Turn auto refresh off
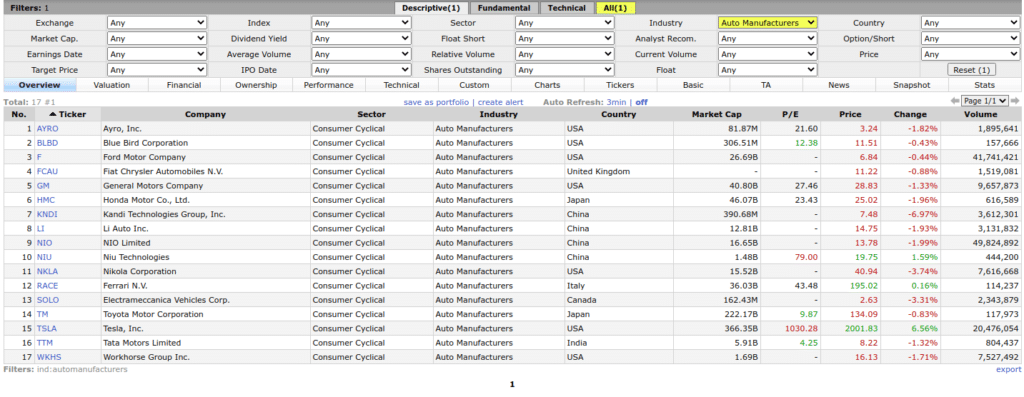 [x=641, y=102]
